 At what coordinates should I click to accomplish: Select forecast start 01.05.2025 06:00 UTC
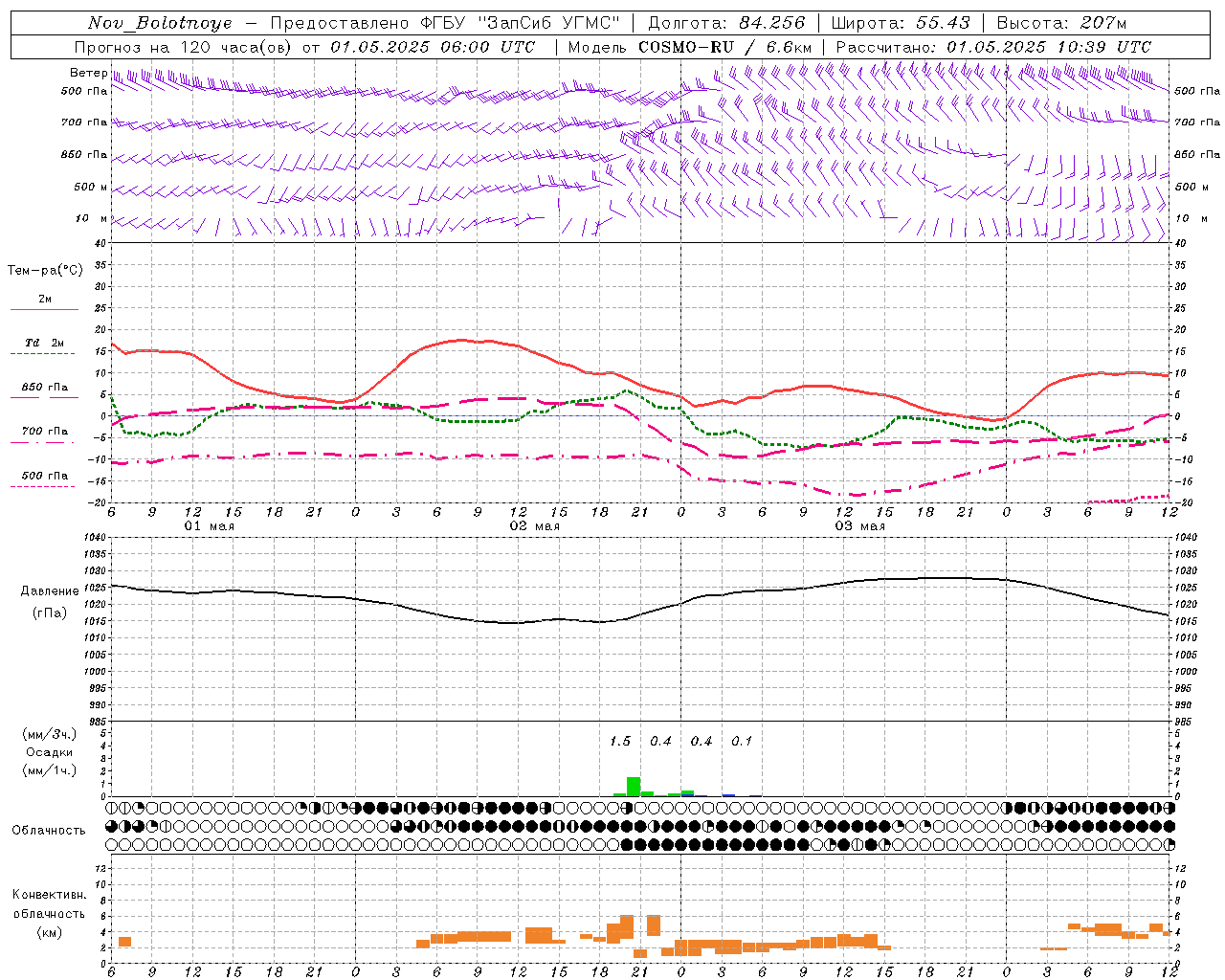[x=433, y=47]
